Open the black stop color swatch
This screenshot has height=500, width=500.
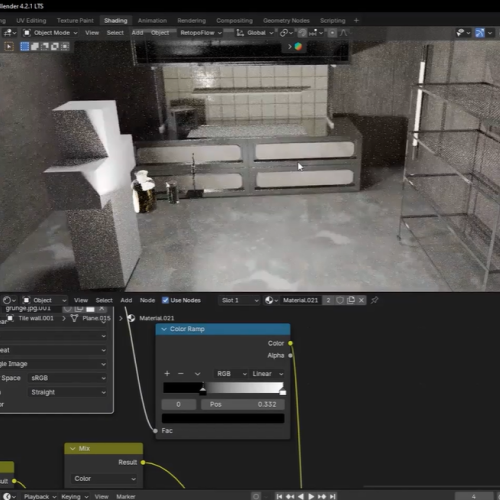pos(223,418)
